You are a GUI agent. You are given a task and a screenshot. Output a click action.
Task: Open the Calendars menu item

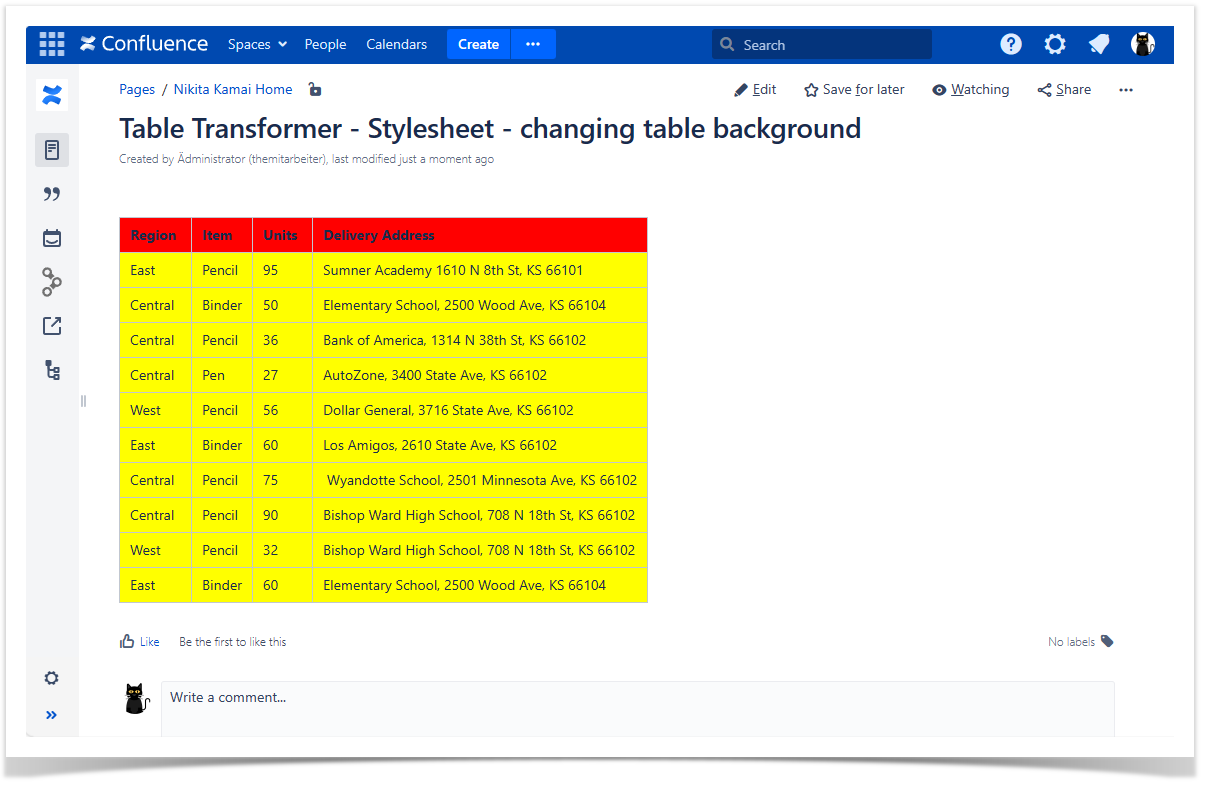click(x=396, y=44)
